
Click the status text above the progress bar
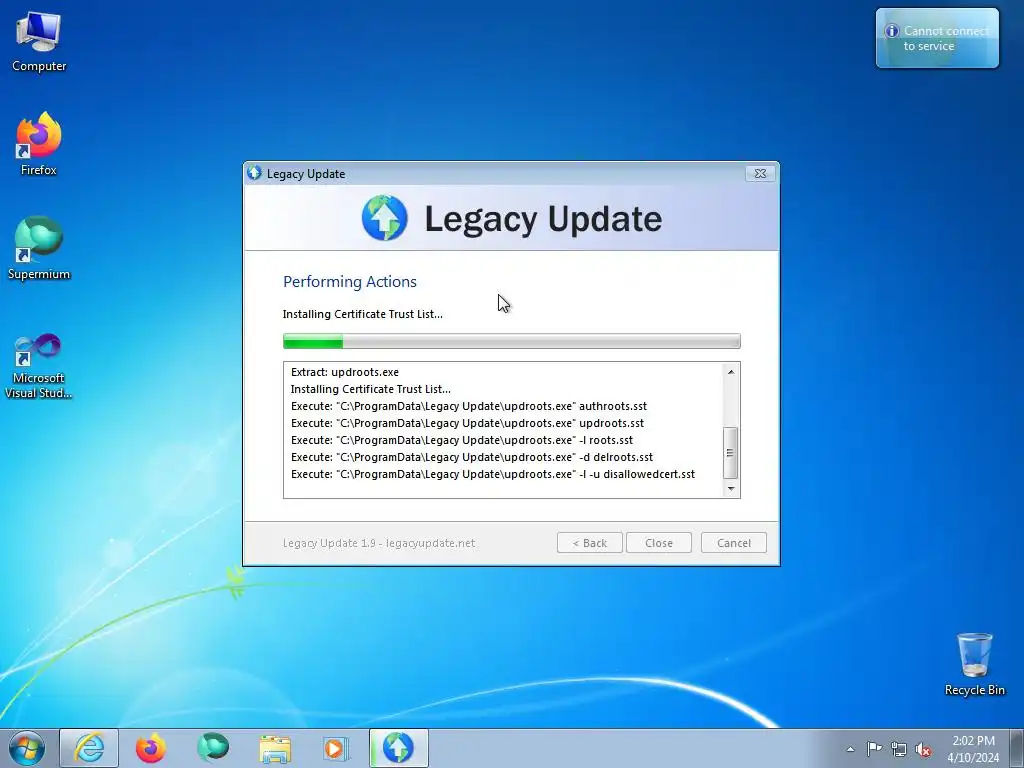pyautogui.click(x=362, y=314)
